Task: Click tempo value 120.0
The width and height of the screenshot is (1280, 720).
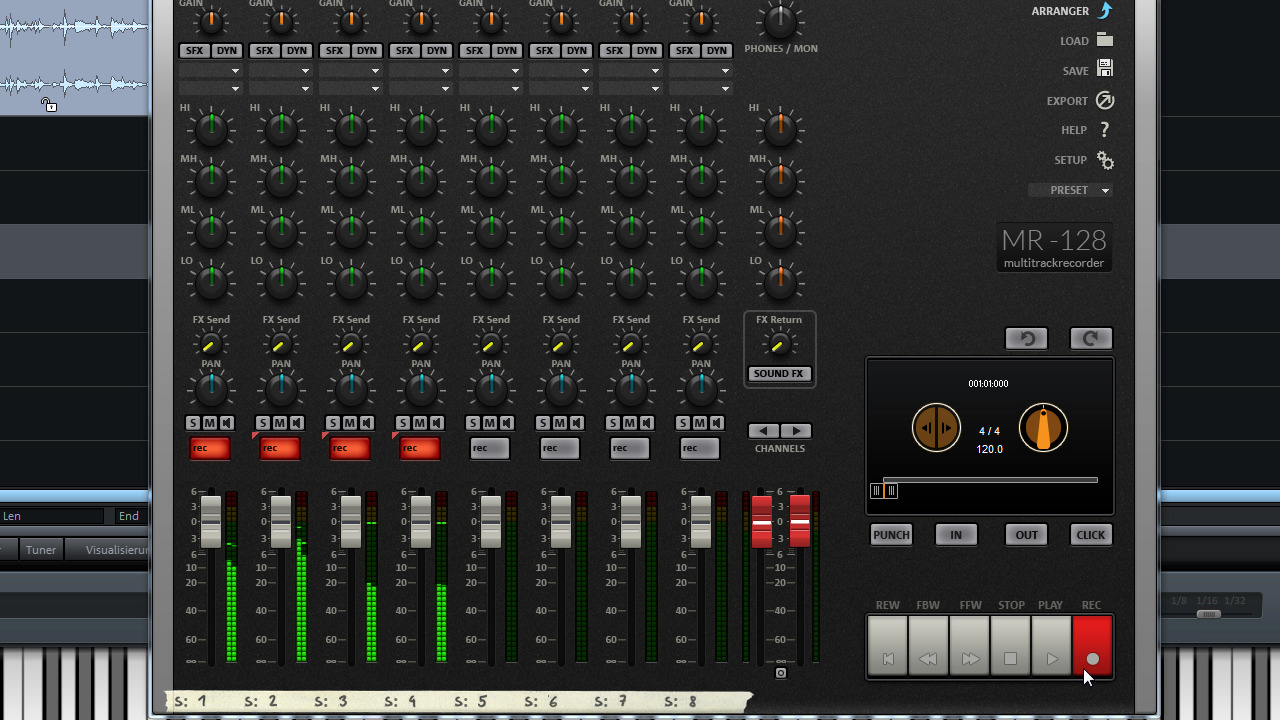Action: pyautogui.click(x=989, y=450)
